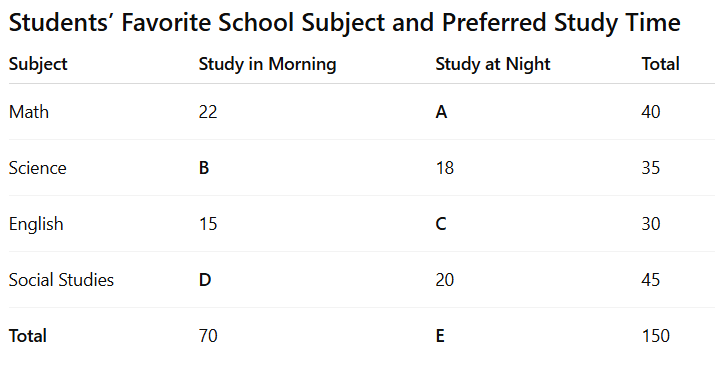
Task: Select value 18 in Science row
Action: 445,168
